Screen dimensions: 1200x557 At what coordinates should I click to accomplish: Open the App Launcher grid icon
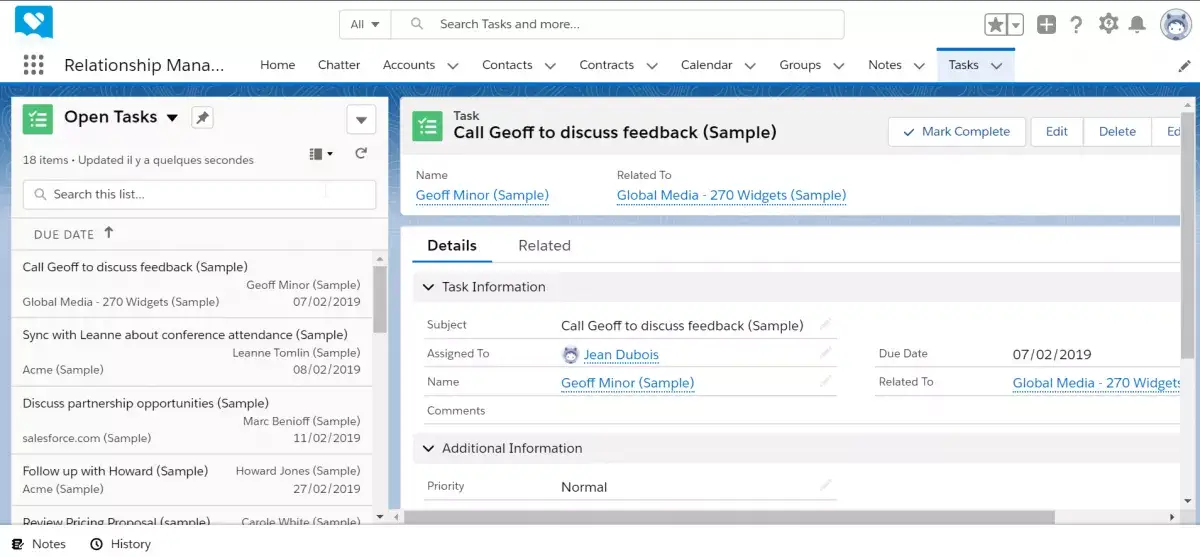pos(34,65)
